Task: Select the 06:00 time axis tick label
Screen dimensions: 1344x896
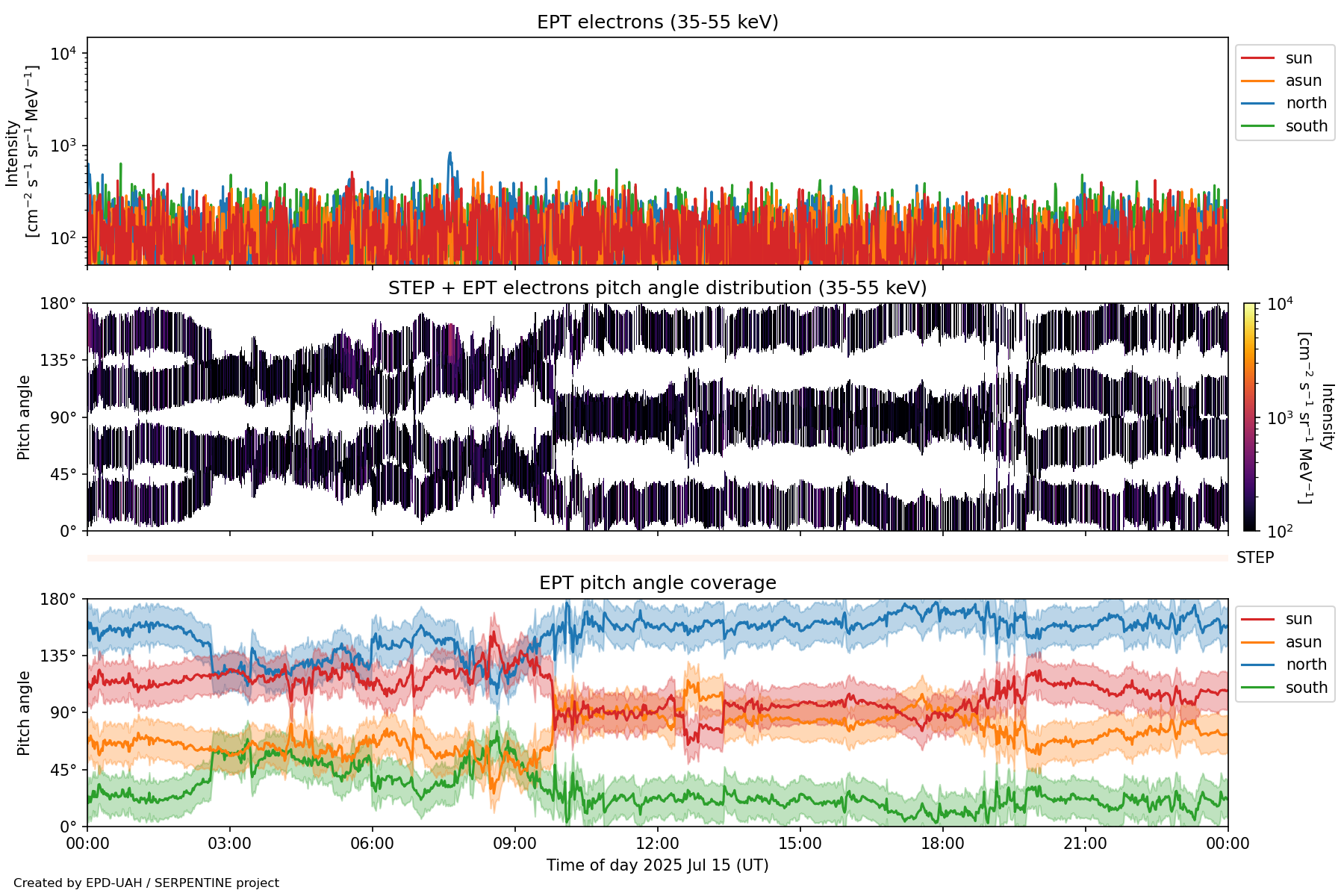Action: tap(372, 844)
